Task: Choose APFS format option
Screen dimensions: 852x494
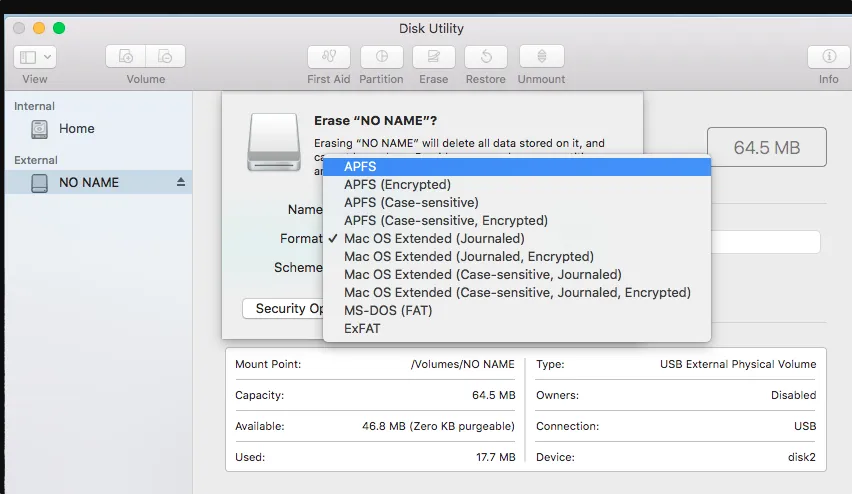Action: 517,167
